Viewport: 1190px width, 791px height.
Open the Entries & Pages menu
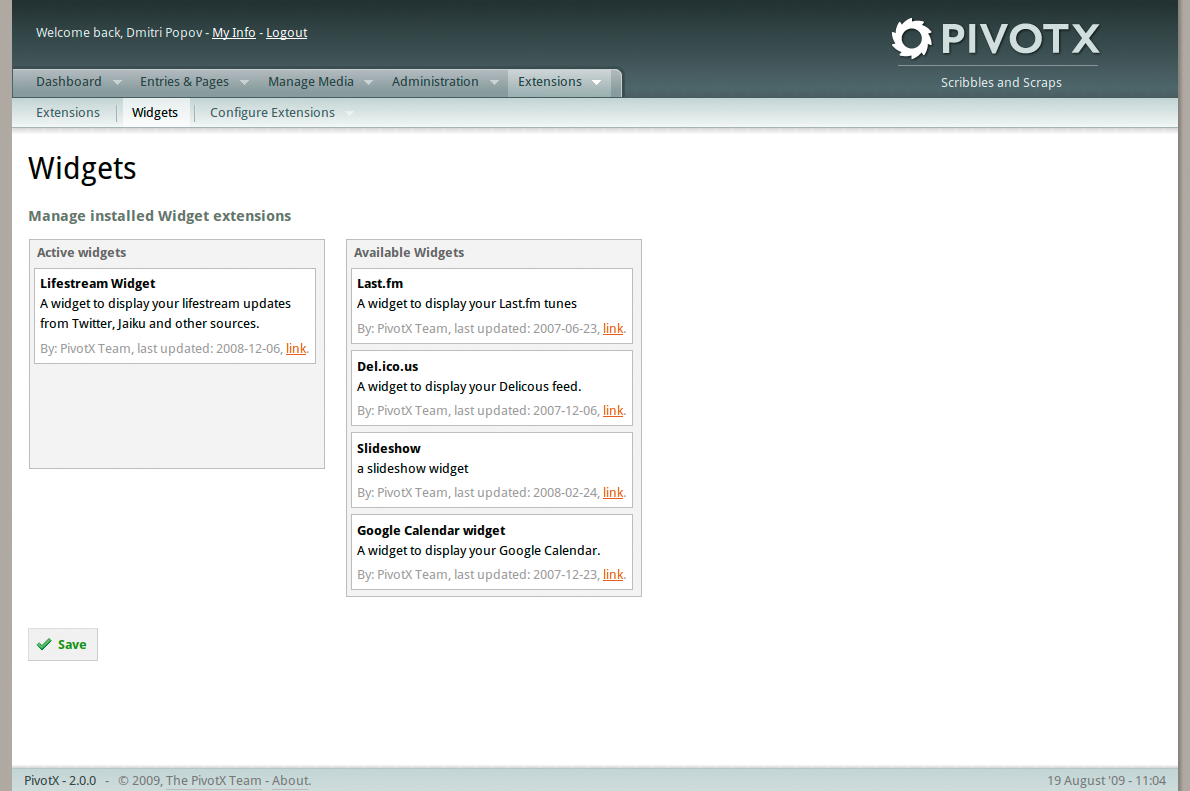point(184,81)
